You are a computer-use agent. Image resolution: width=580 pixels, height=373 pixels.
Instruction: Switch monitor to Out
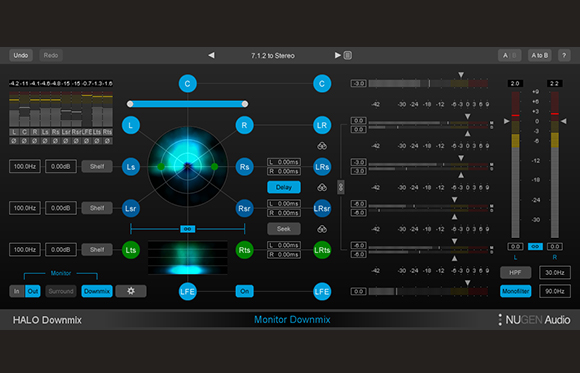[33, 291]
